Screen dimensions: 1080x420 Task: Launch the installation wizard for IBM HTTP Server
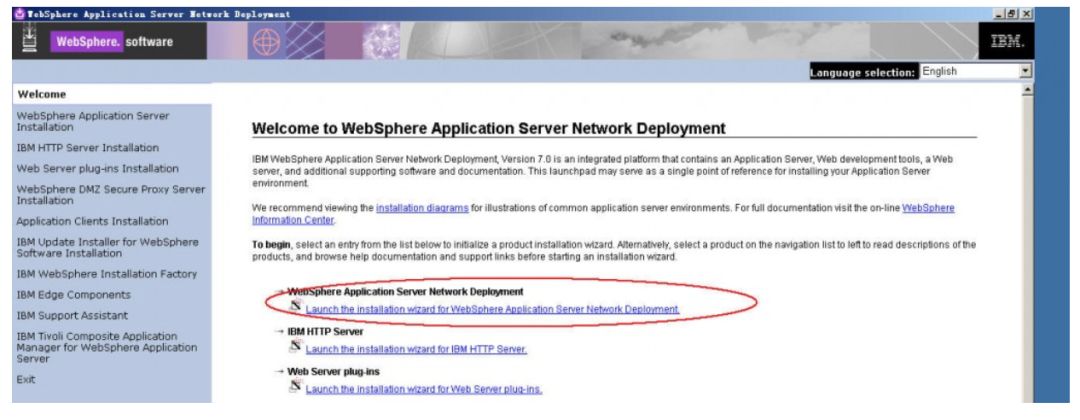coord(416,350)
